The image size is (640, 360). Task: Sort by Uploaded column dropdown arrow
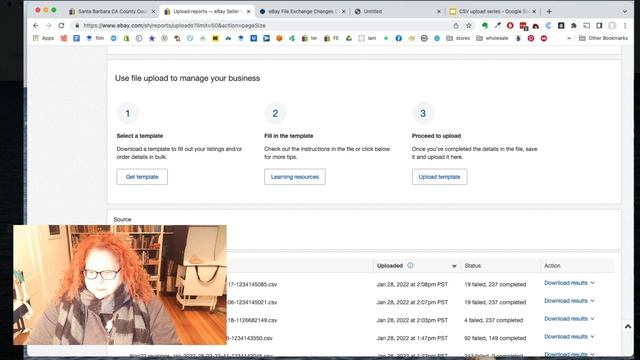pyautogui.click(x=454, y=266)
